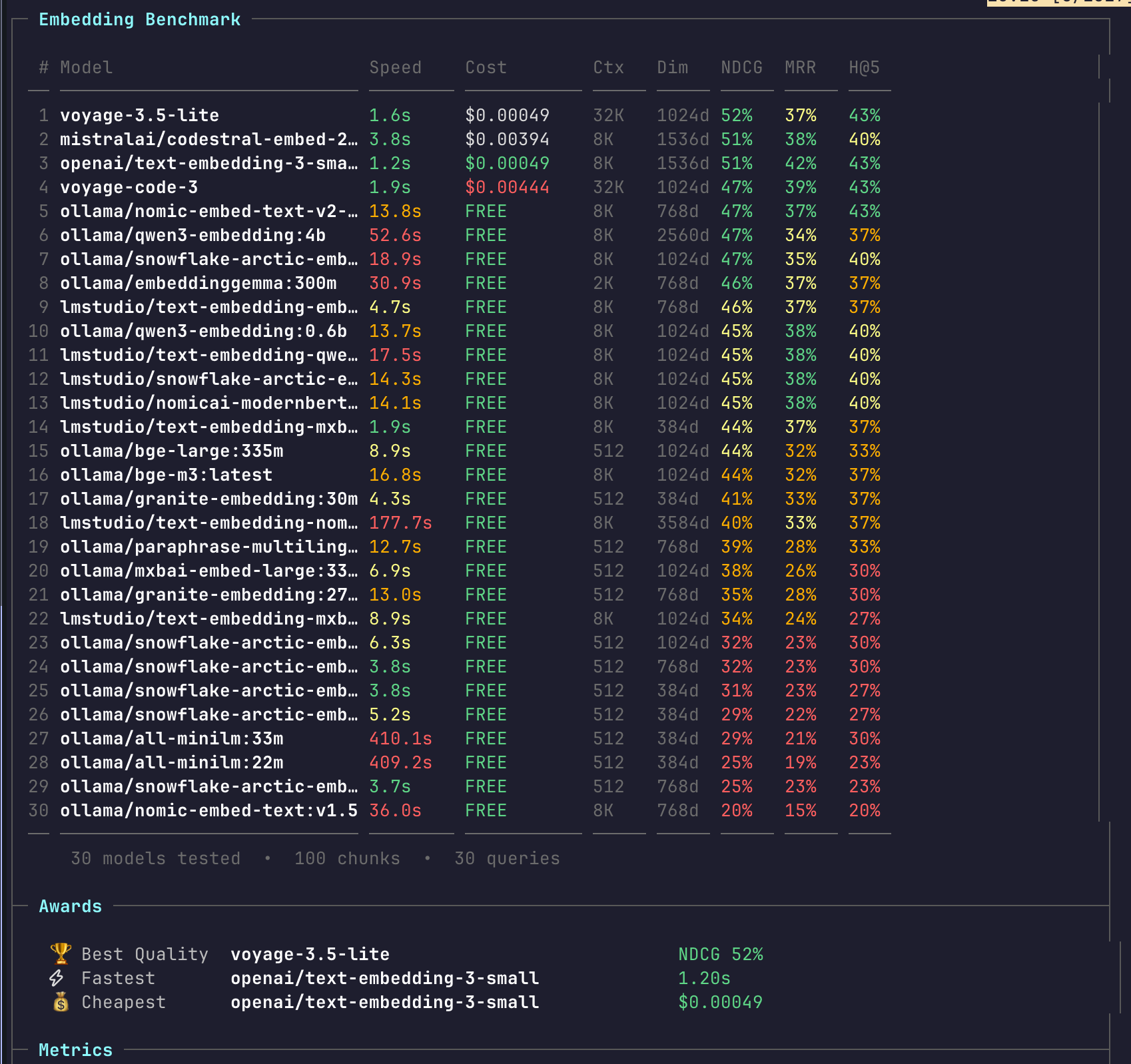Image resolution: width=1131 pixels, height=1064 pixels.
Task: Click the 409.2s speed value
Action: (x=401, y=762)
